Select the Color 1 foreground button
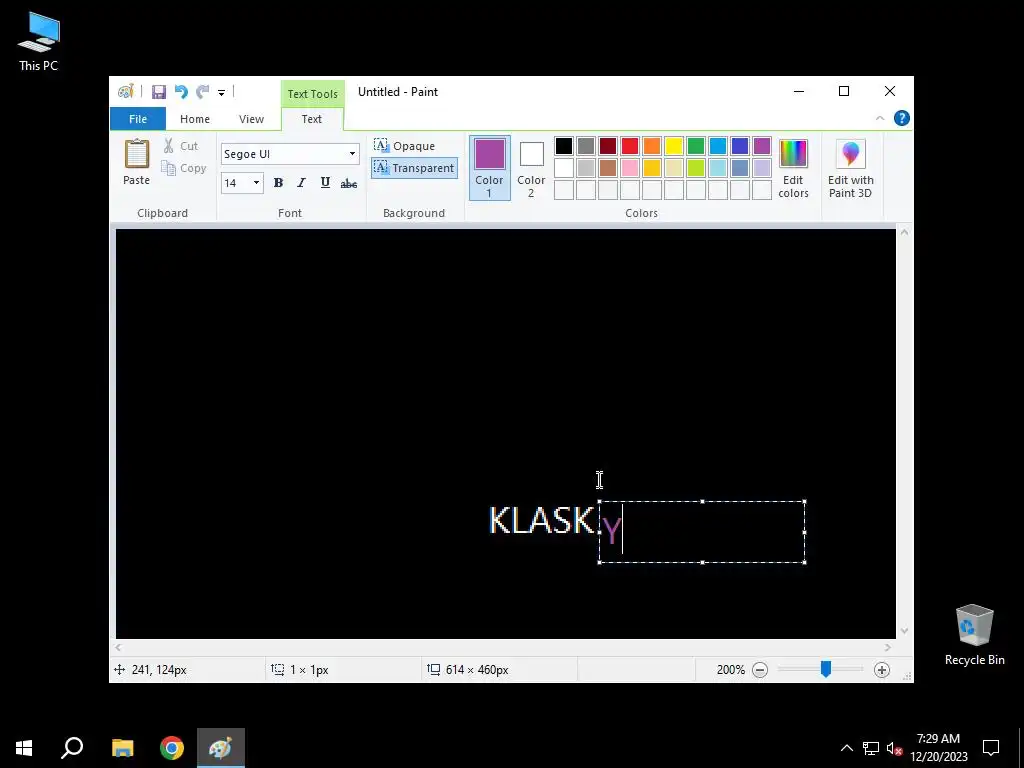This screenshot has width=1024, height=768. pyautogui.click(x=489, y=168)
